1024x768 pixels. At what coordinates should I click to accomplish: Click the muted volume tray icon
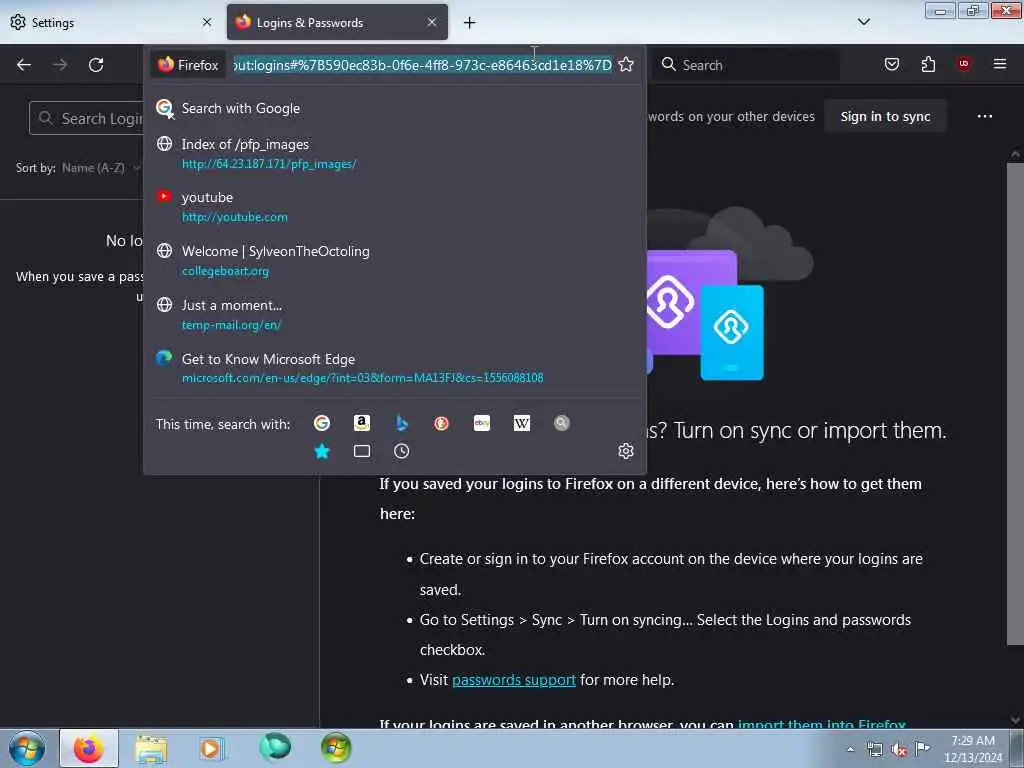899,749
